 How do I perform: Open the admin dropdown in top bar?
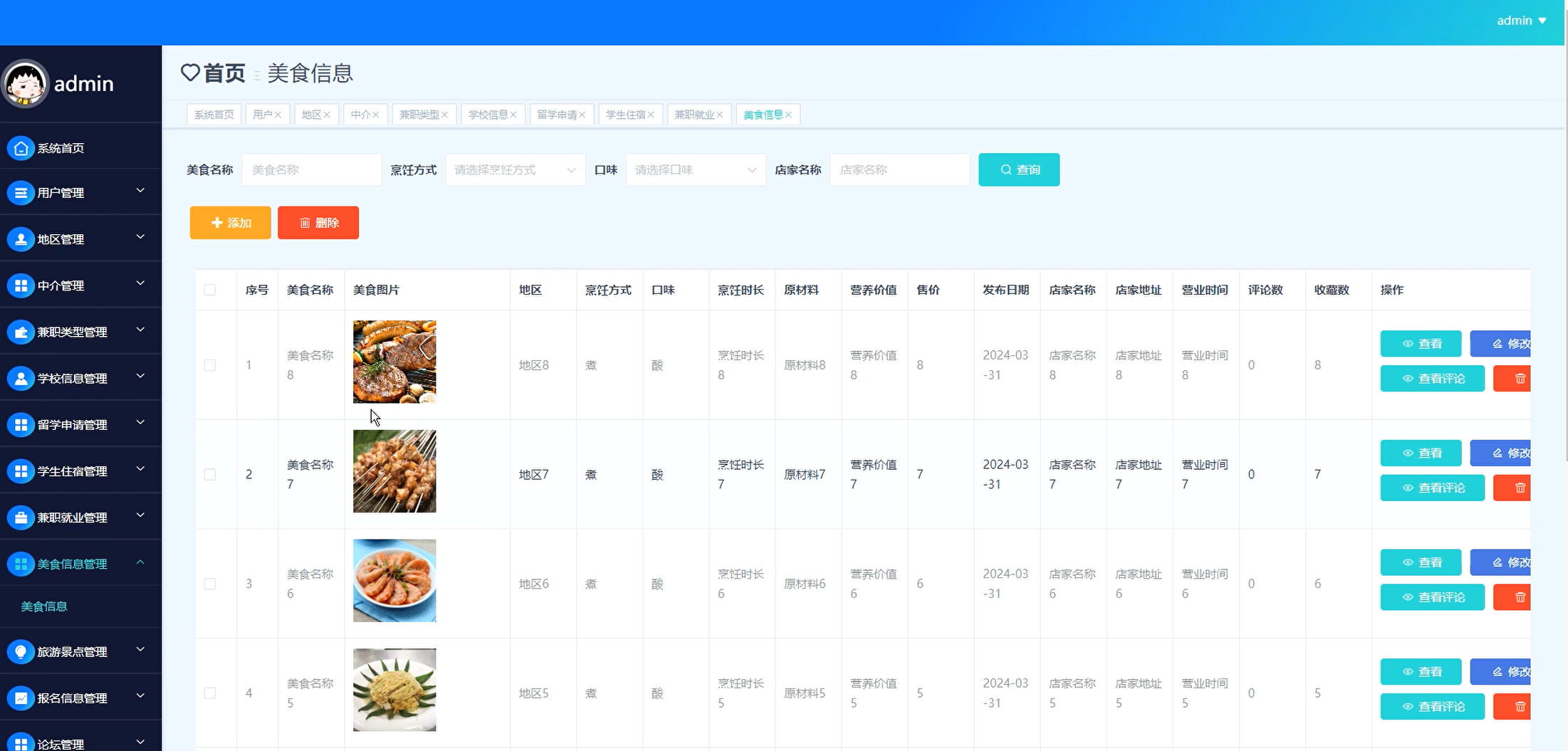coord(1522,21)
